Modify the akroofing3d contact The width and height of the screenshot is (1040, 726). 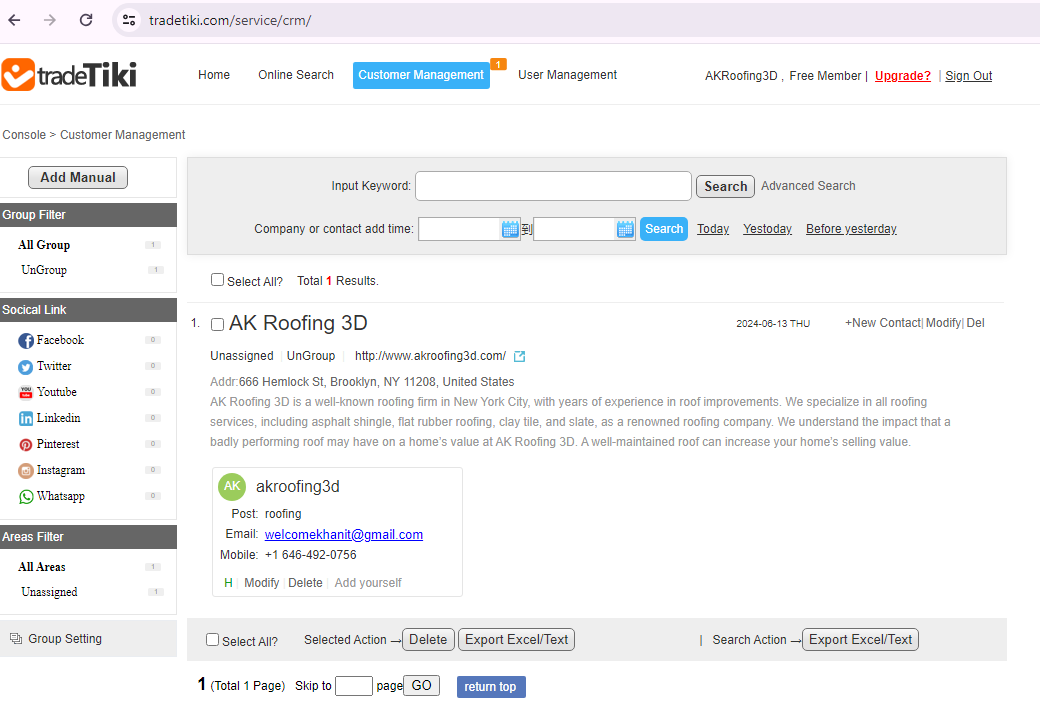click(x=261, y=583)
